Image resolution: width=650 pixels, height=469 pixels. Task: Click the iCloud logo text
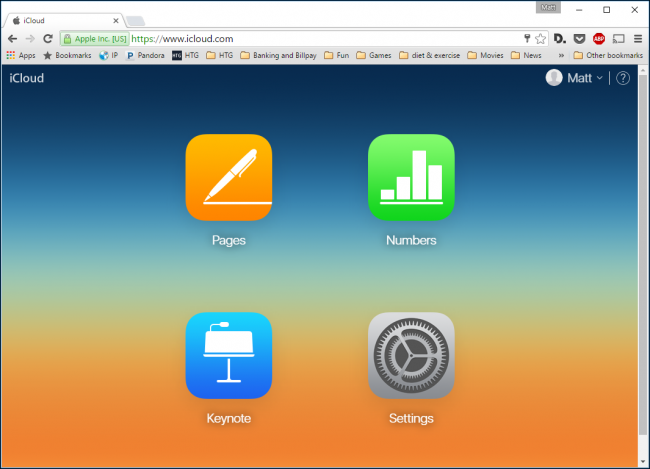coord(27,78)
